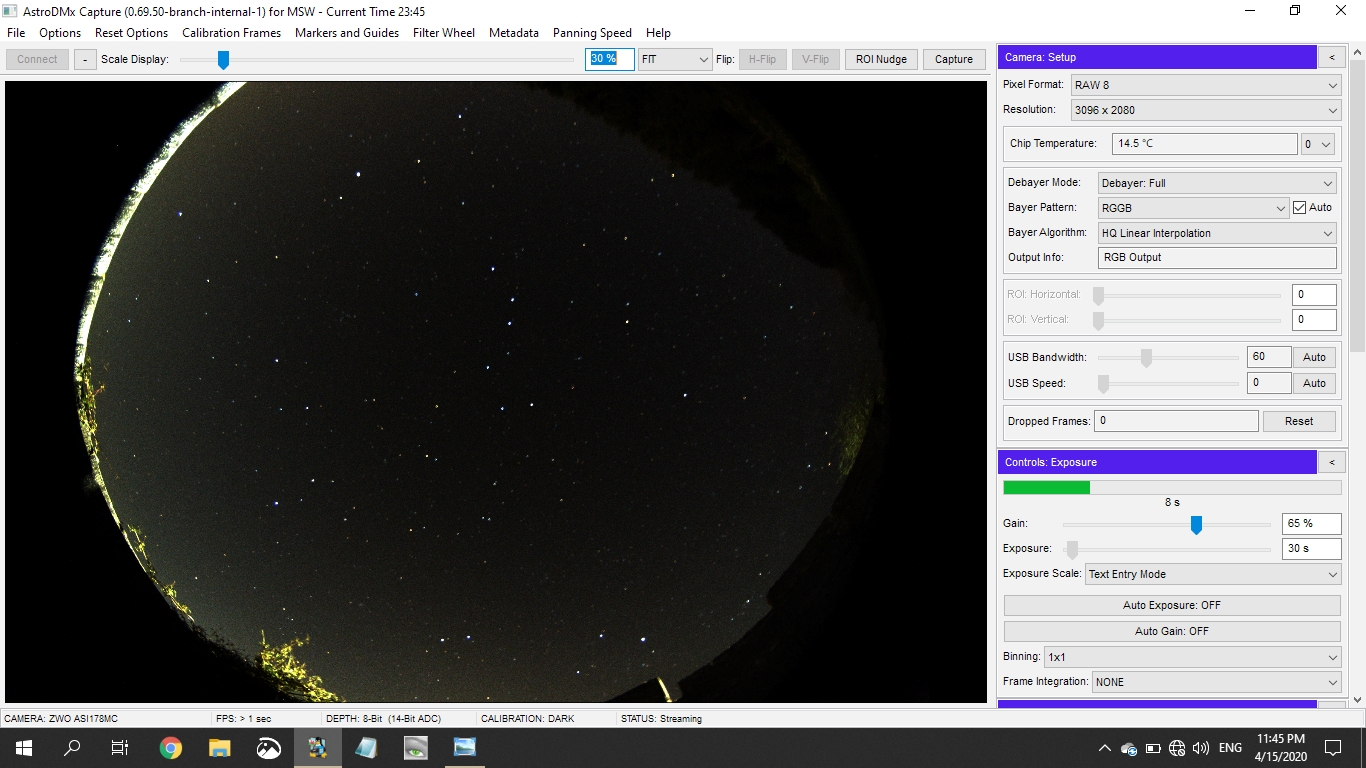Uncheck Auto next to Bayer Pattern
This screenshot has height=768, width=1366.
point(1300,207)
